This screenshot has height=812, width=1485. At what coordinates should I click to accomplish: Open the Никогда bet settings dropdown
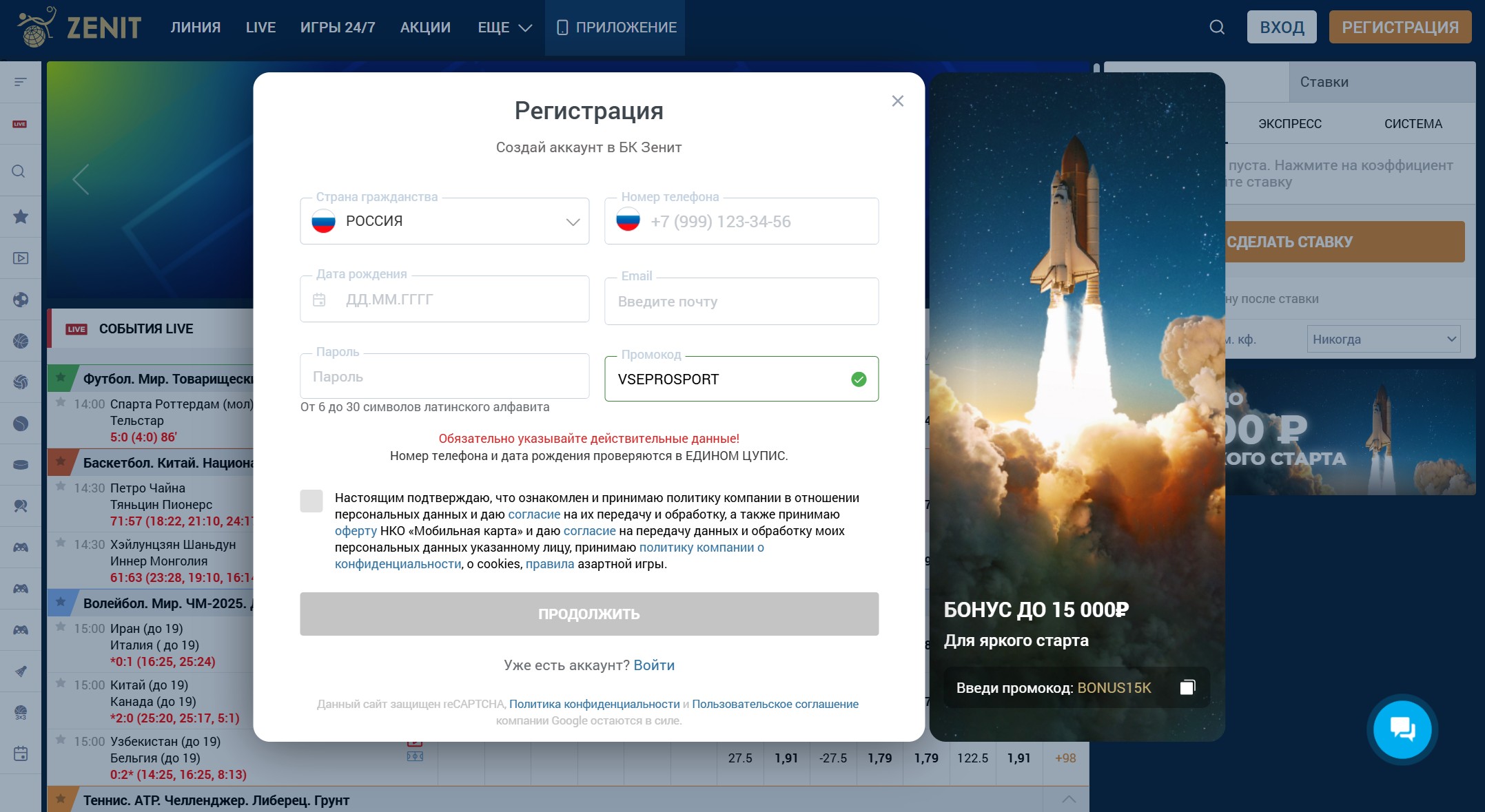pos(1382,339)
